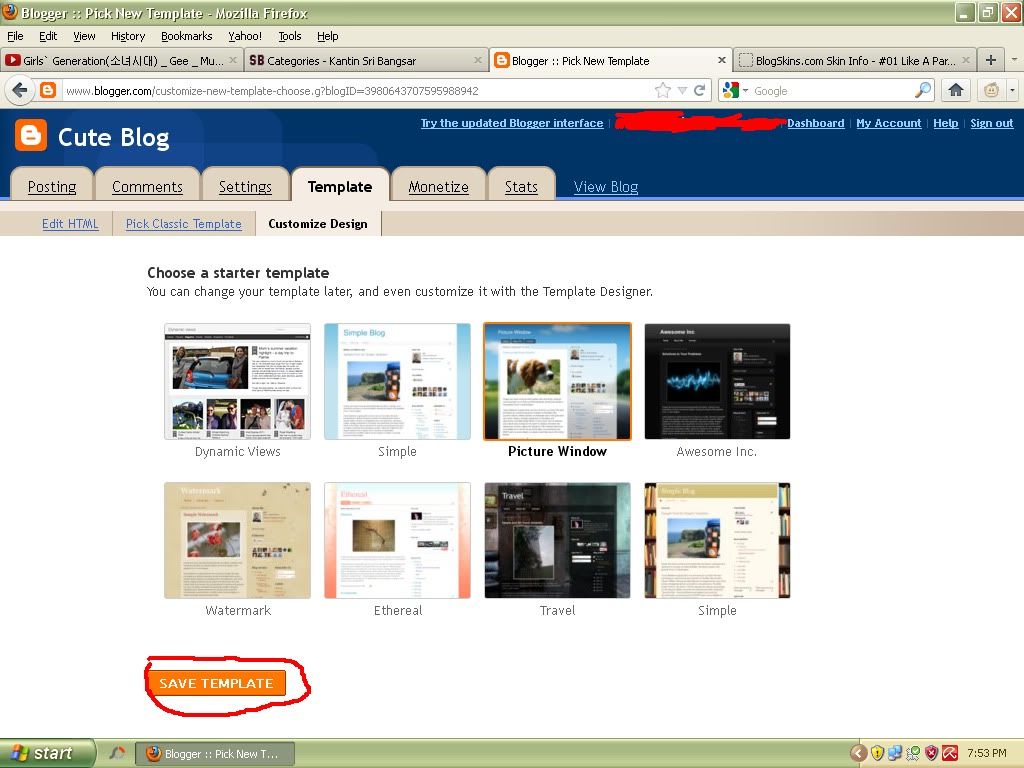Click the orange Blogger logo in header

(31, 135)
